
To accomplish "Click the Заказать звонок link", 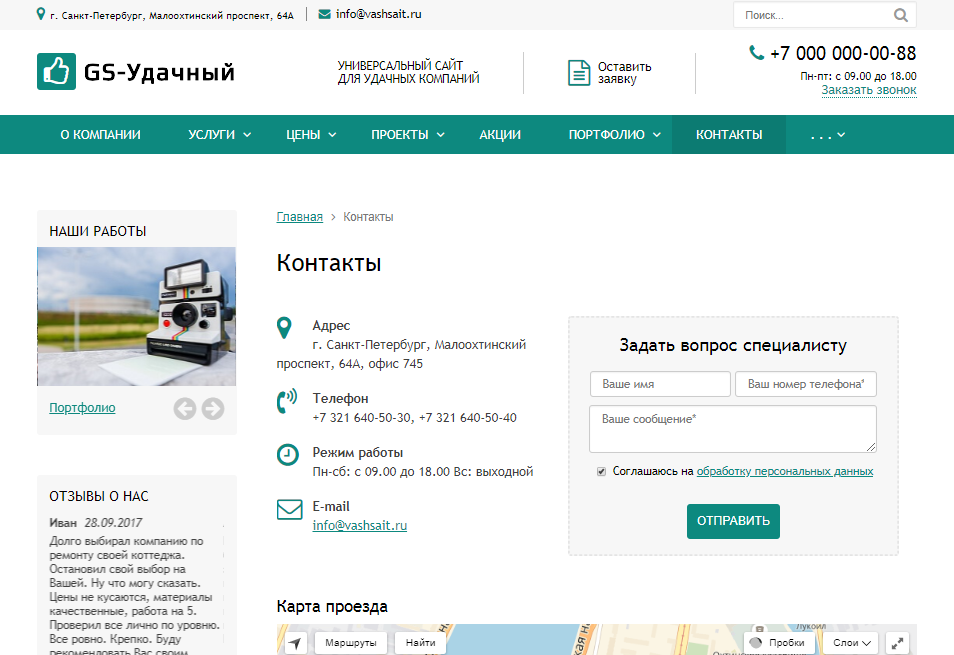I will (x=868, y=90).
